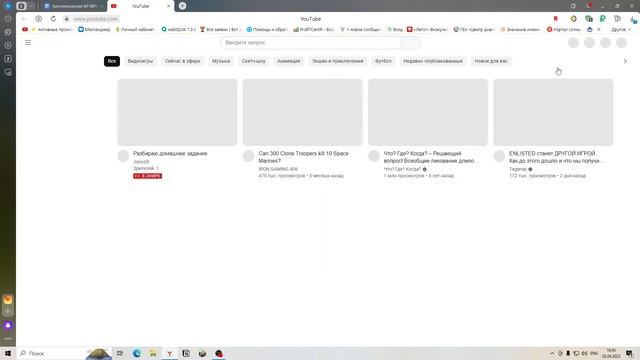640x360 pixels.
Task: Open channel avatar of the ENLISTED video
Action: click(499, 156)
